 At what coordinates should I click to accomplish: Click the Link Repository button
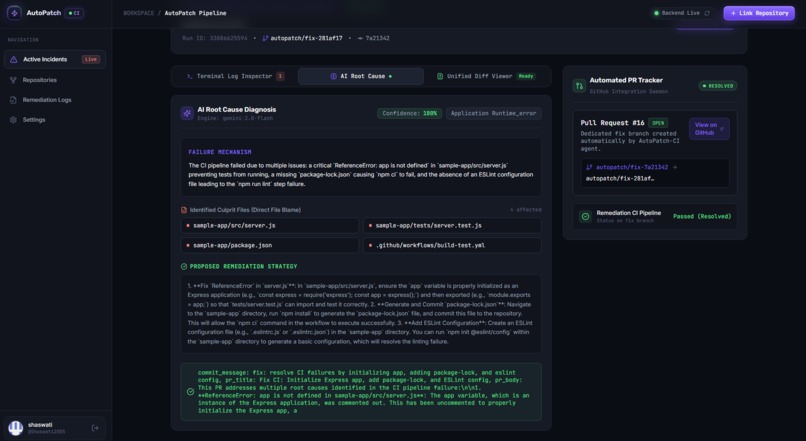(759, 13)
